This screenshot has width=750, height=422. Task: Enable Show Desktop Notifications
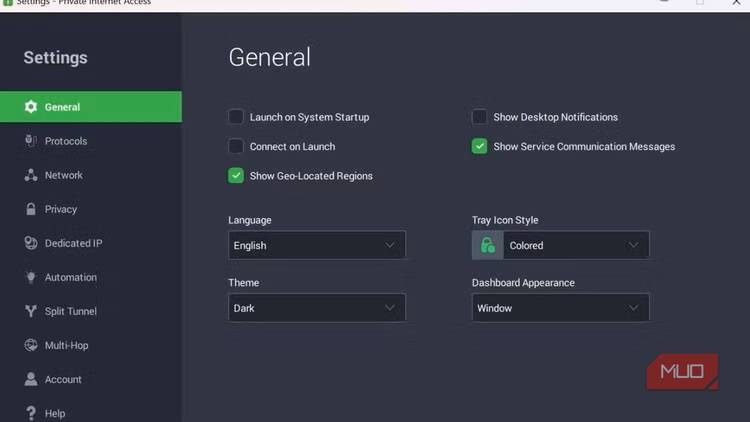click(x=479, y=117)
